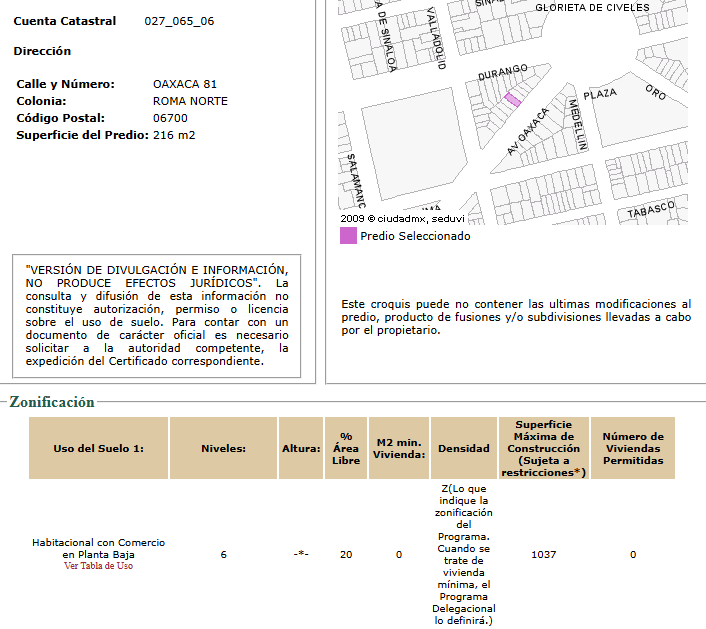Click the '2009 © ciudadmx, seduvi' map credit
706x629 pixels.
402,218
